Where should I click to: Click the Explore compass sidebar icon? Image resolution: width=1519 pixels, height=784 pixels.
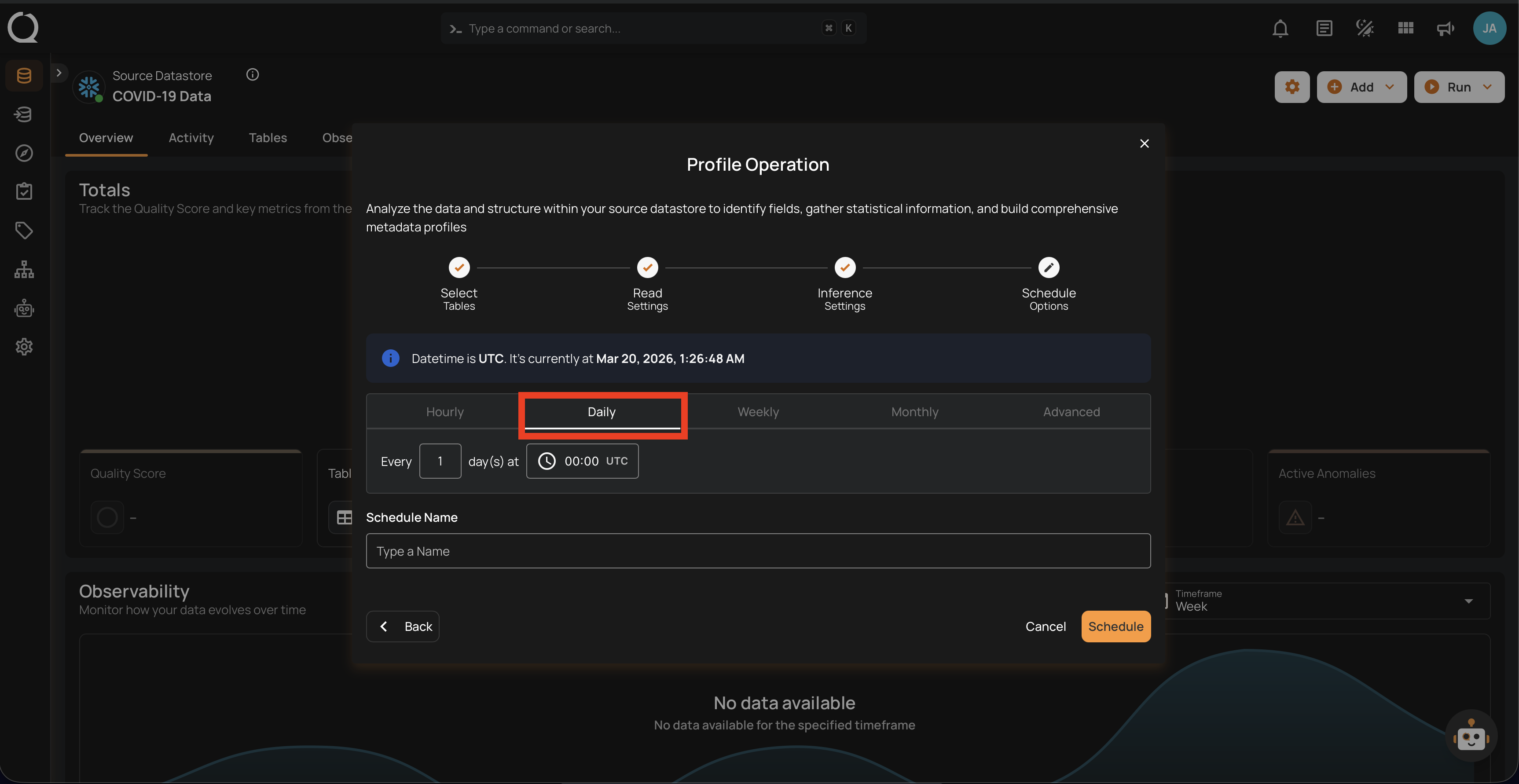click(24, 153)
